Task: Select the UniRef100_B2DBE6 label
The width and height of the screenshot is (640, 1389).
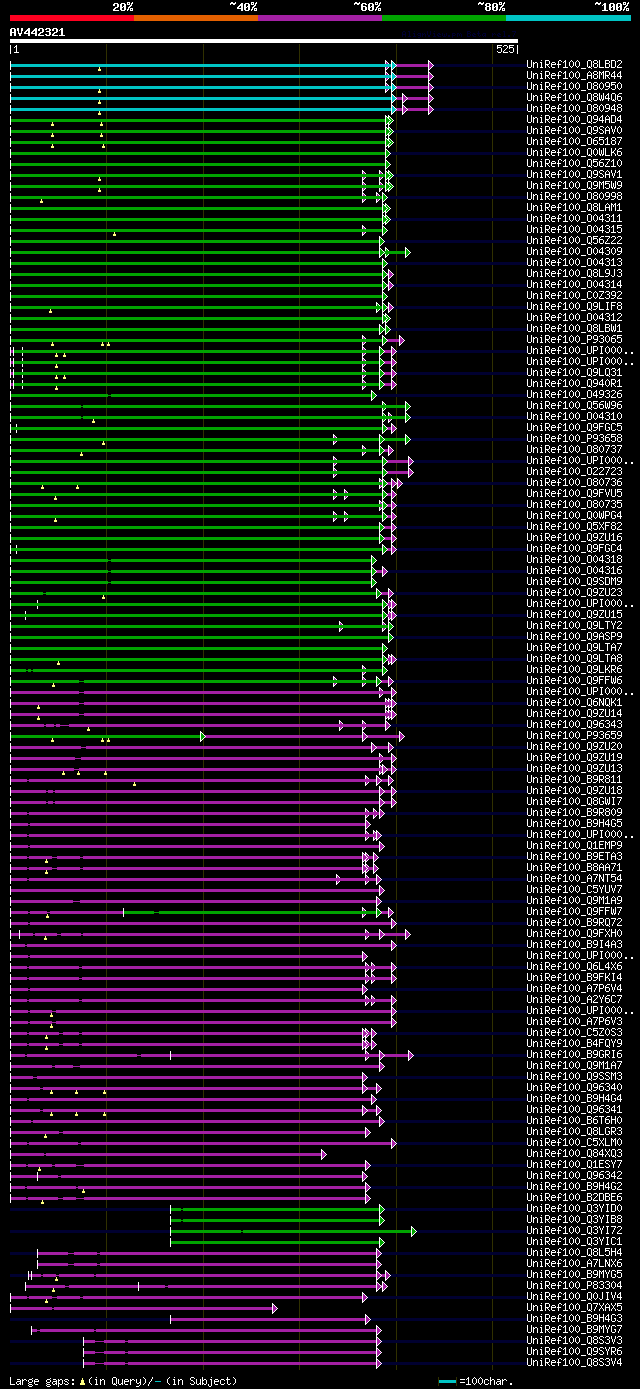Action: (574, 1198)
